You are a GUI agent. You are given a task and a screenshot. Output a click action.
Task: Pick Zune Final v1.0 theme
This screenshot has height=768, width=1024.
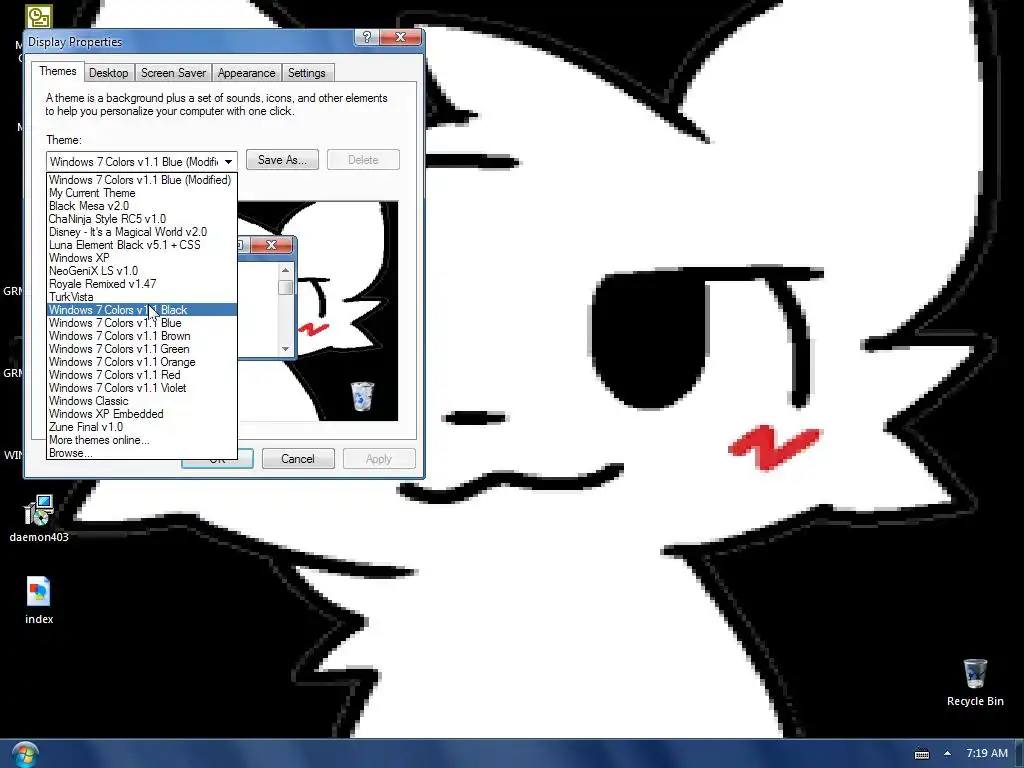140,427
